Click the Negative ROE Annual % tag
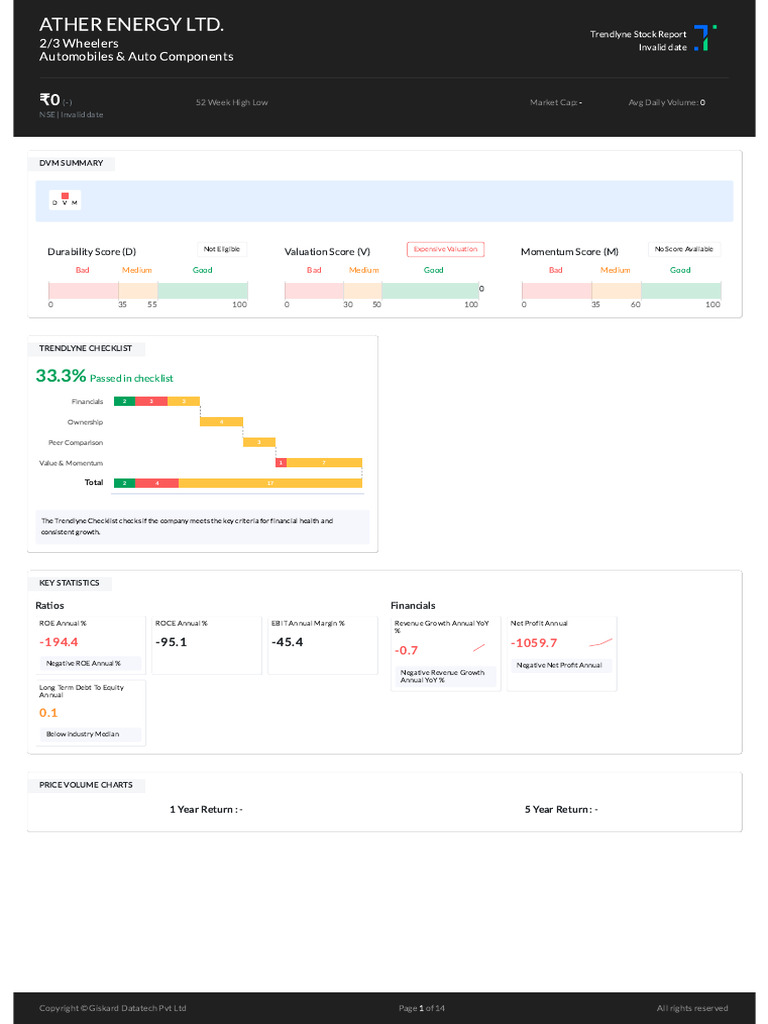The image size is (768, 1024). click(x=83, y=663)
